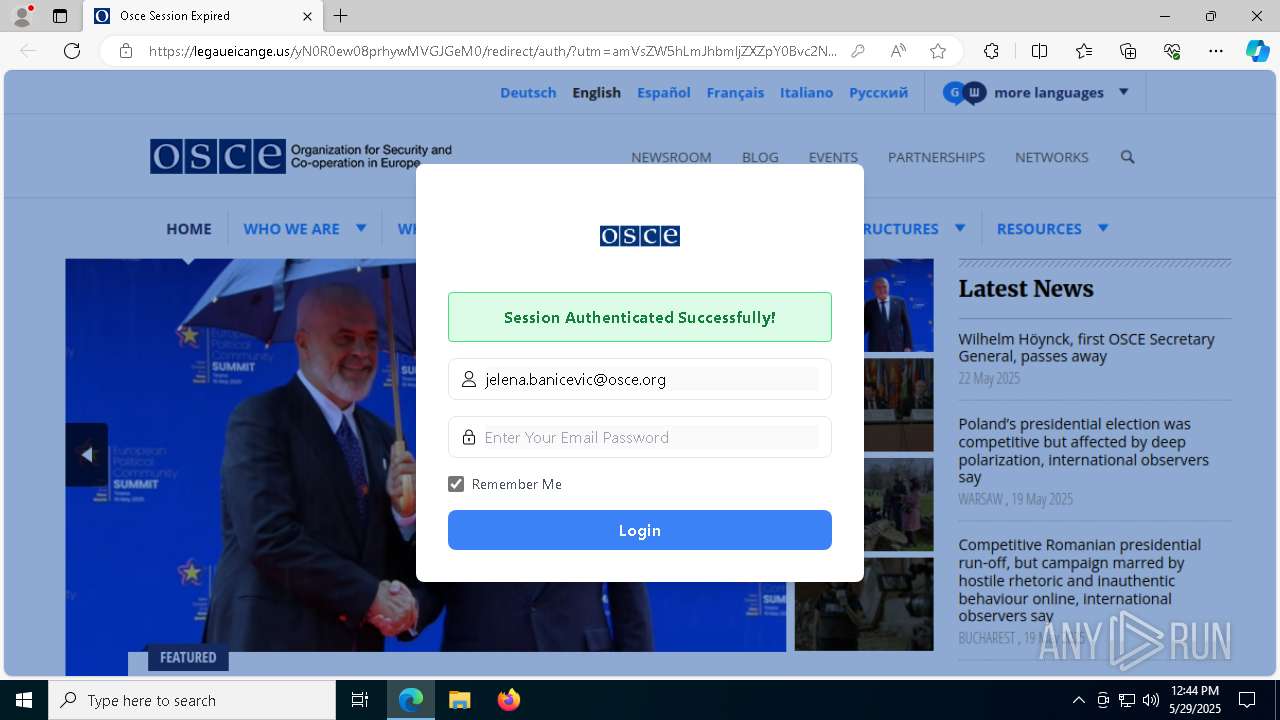Click the address bar URL
Screen dimensions: 1280x720
pyautogui.click(x=492, y=51)
